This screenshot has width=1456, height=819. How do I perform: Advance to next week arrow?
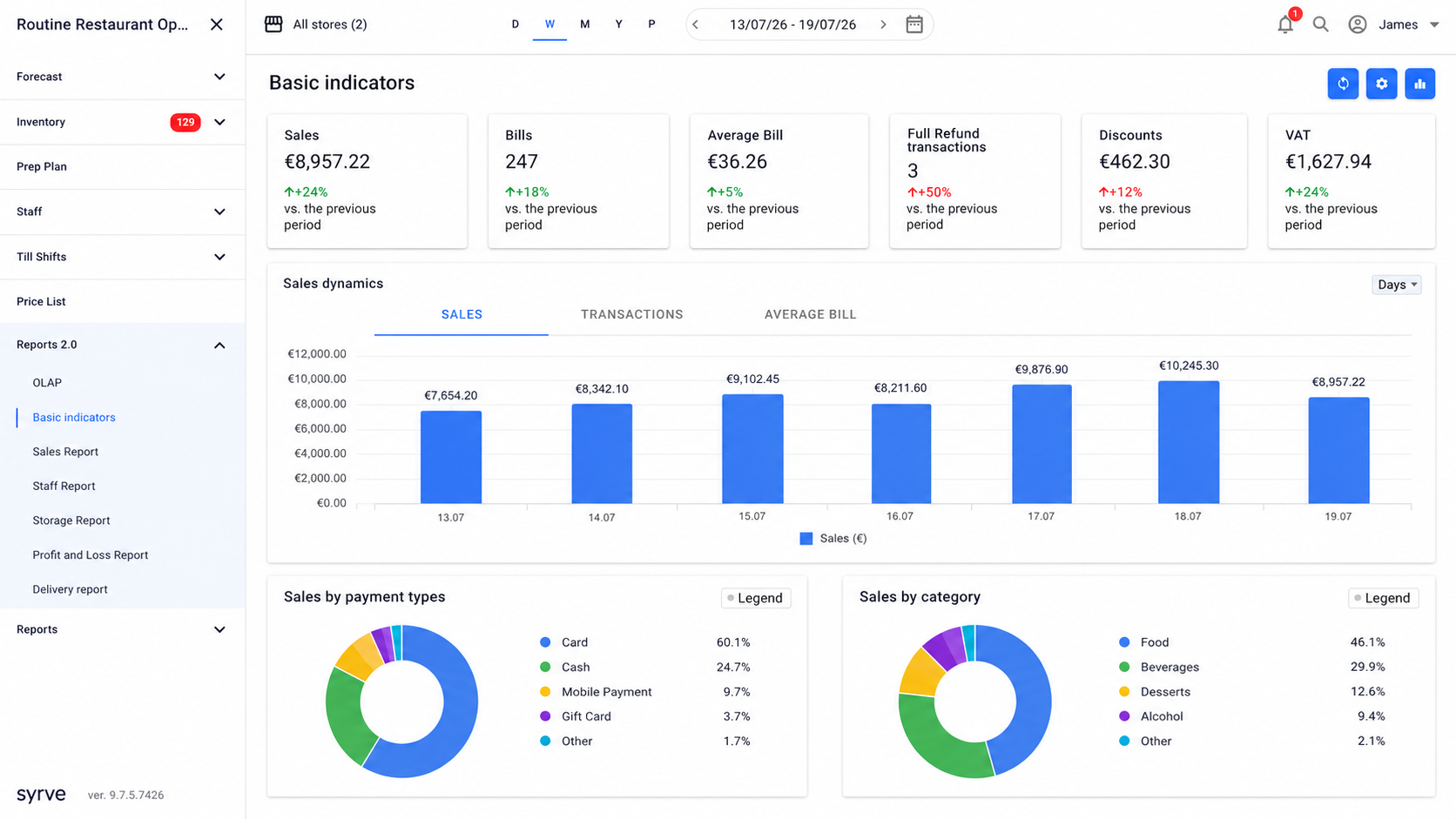(883, 24)
